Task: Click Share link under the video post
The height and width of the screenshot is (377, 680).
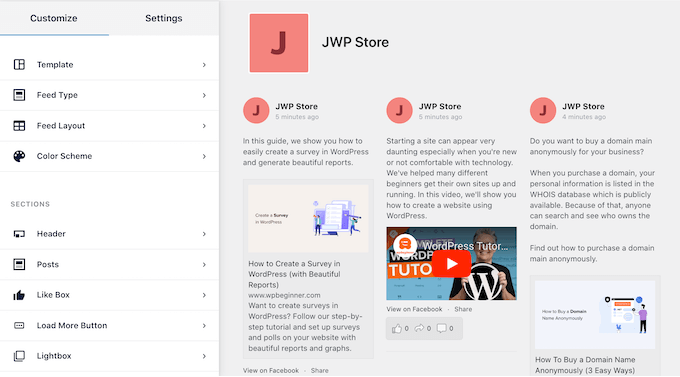Action: pyautogui.click(x=463, y=309)
